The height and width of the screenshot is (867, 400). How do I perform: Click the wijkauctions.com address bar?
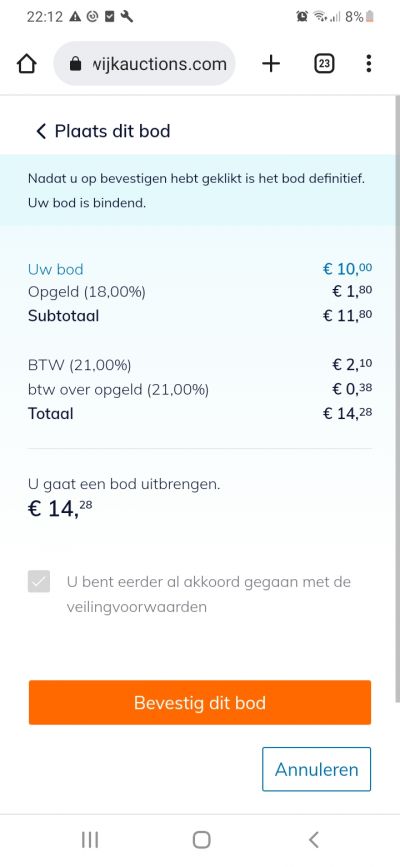pyautogui.click(x=144, y=64)
